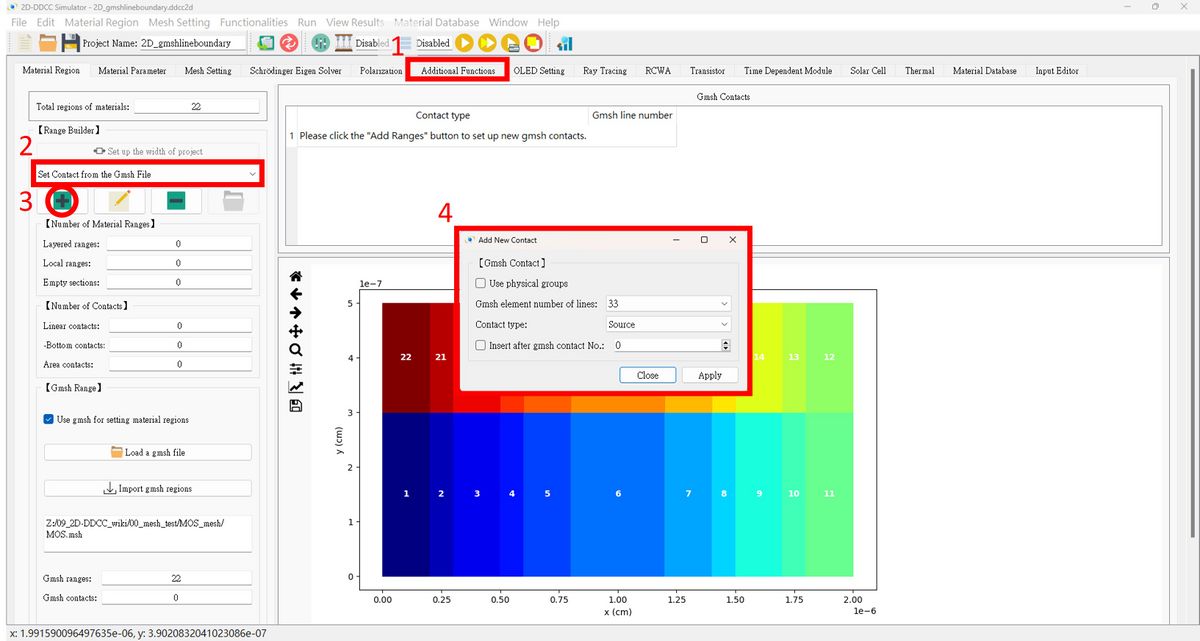Check Insert after gmsh contact No. option
This screenshot has width=1200, height=641.
[x=481, y=345]
